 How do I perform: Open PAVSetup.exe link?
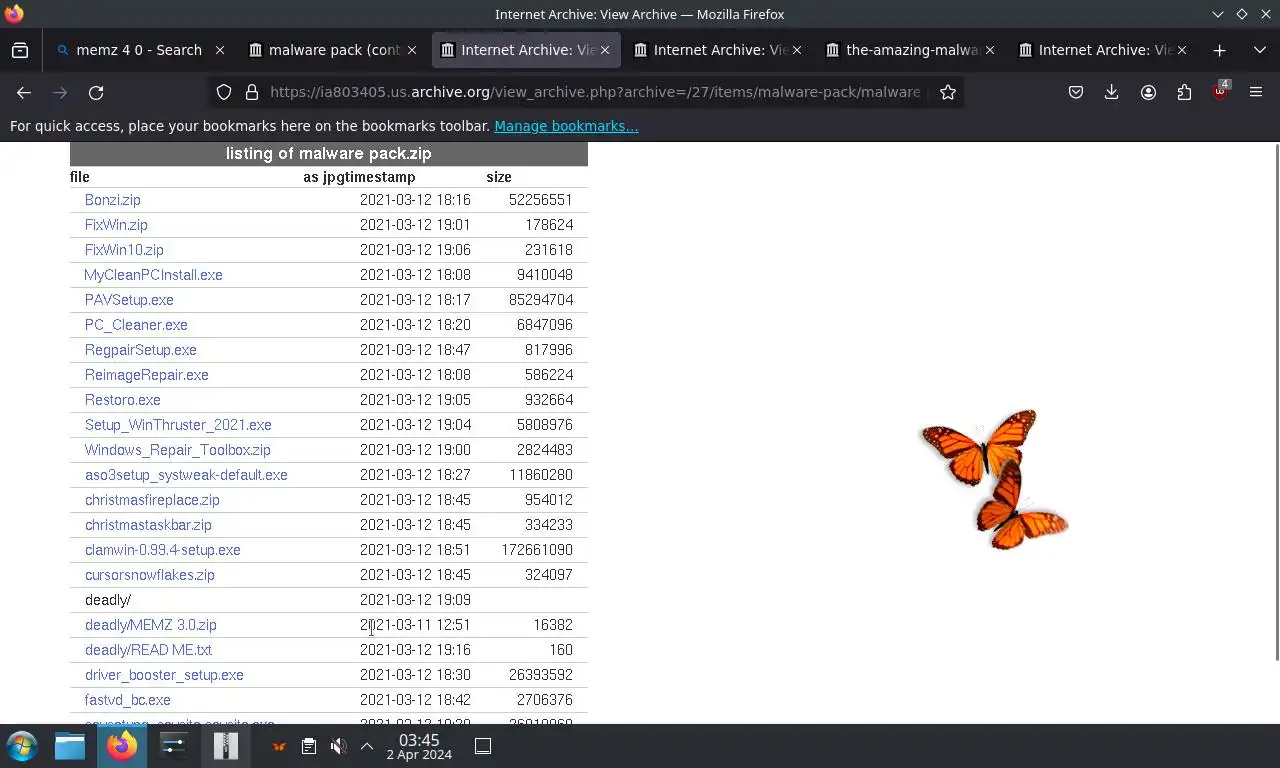[x=129, y=300]
